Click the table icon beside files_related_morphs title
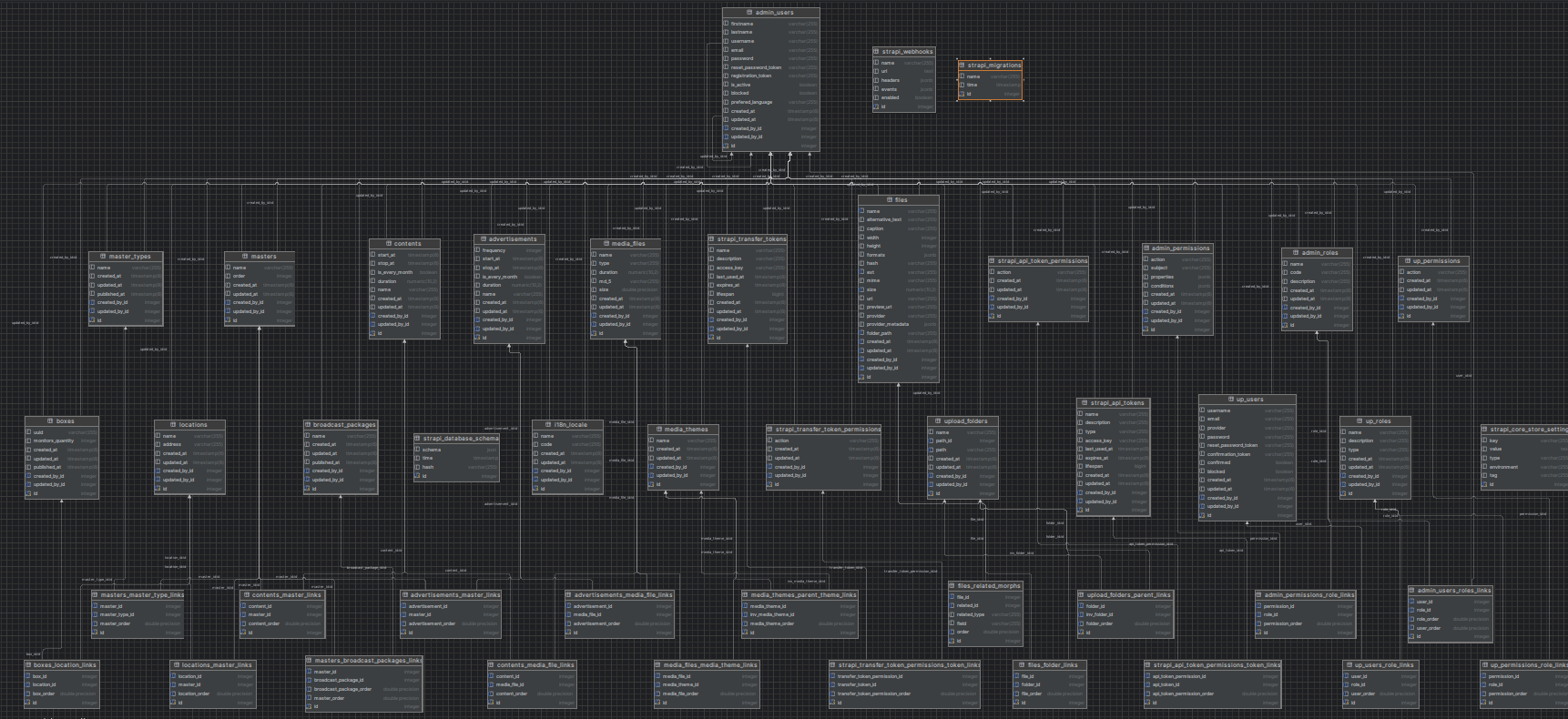 click(952, 586)
